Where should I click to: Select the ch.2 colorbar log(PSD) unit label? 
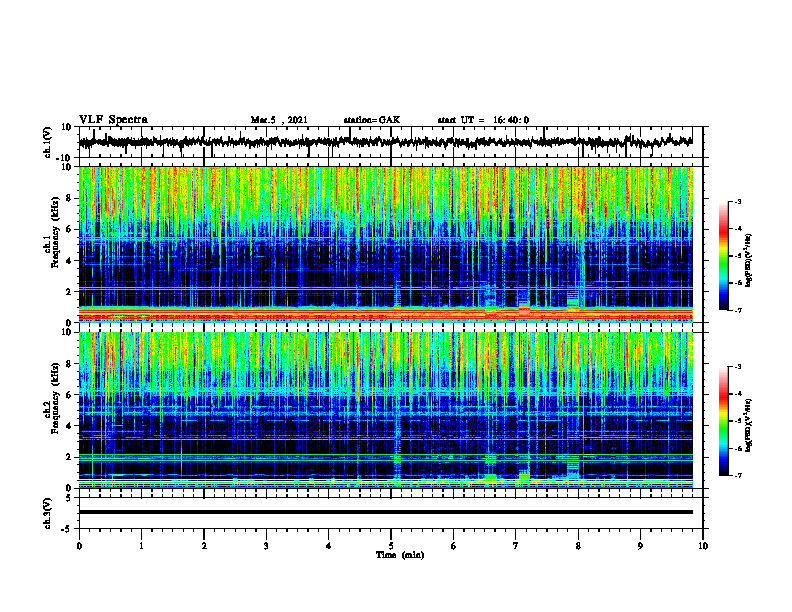click(x=749, y=425)
